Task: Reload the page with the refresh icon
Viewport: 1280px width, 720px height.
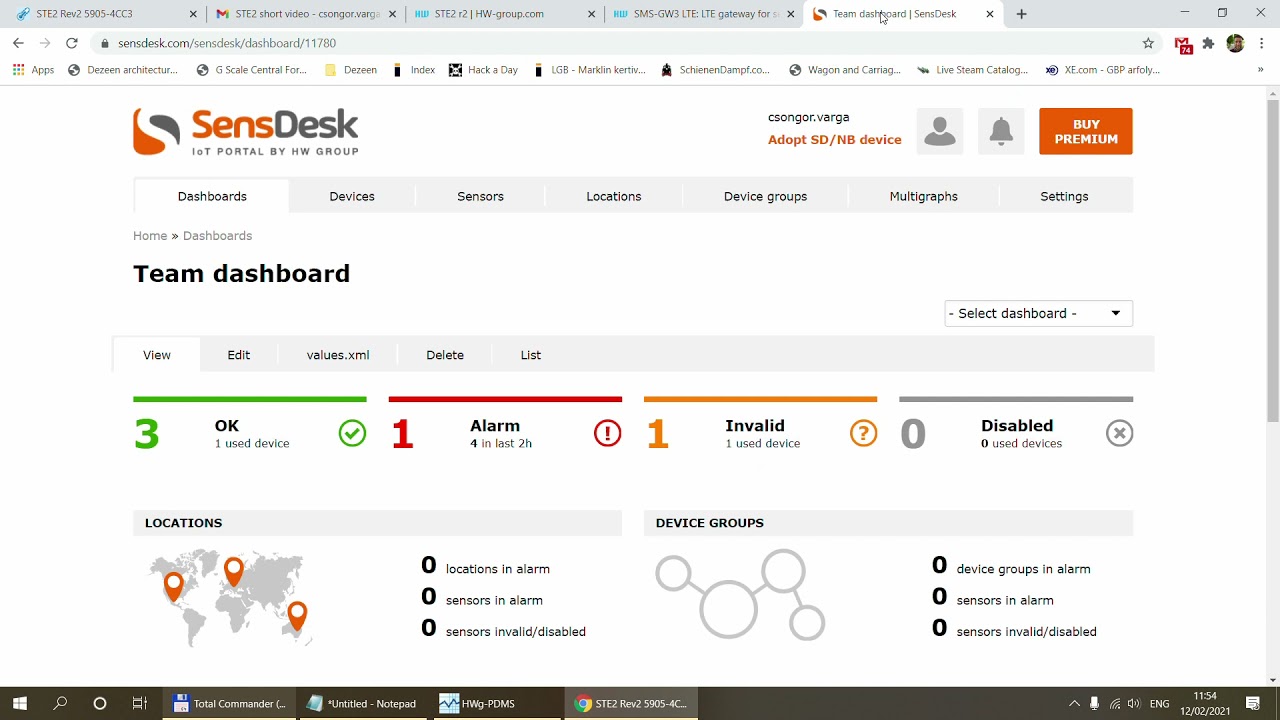Action: pos(71,43)
